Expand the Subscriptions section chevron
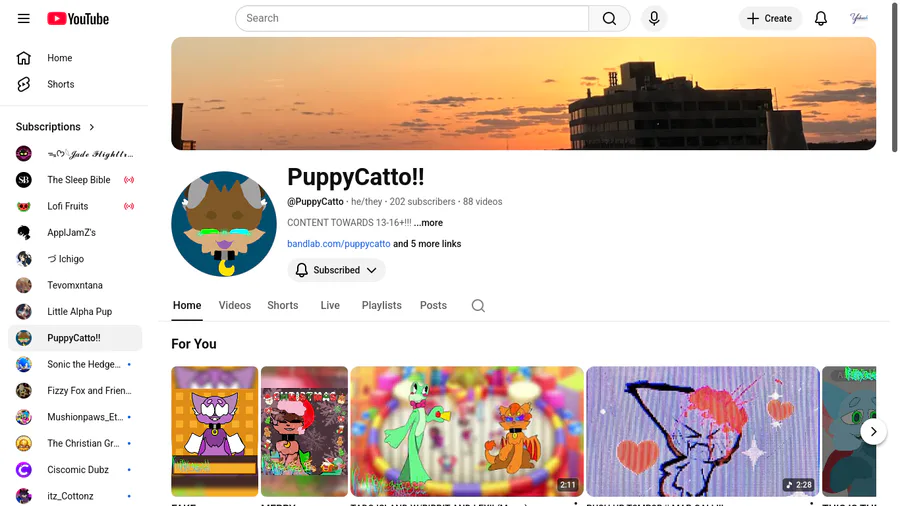Viewport: 900px width, 506px height. coord(92,127)
